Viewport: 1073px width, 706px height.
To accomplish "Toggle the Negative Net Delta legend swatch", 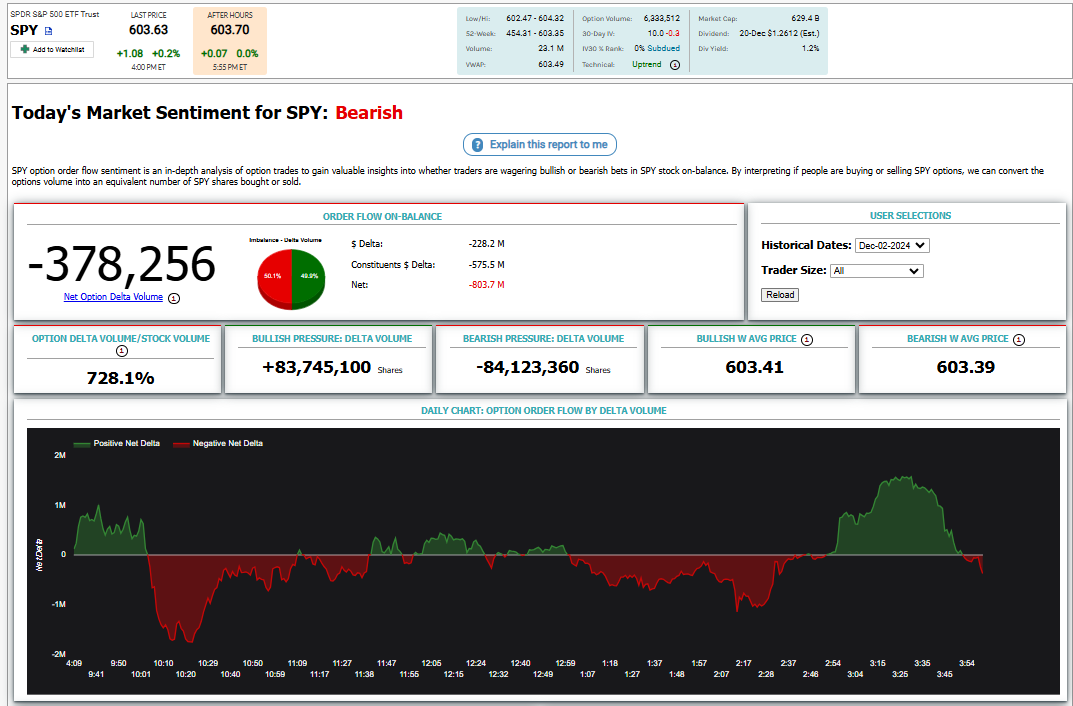I will pos(181,444).
